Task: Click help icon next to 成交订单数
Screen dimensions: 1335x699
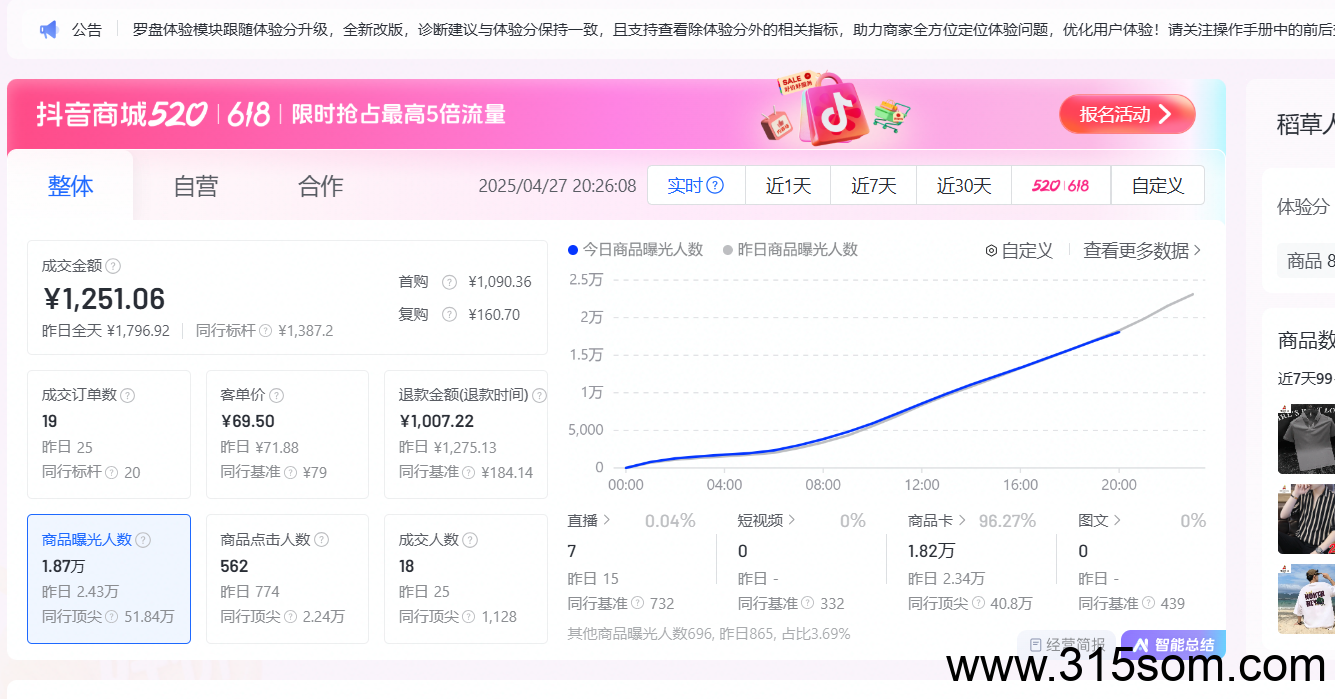Action: (x=128, y=395)
